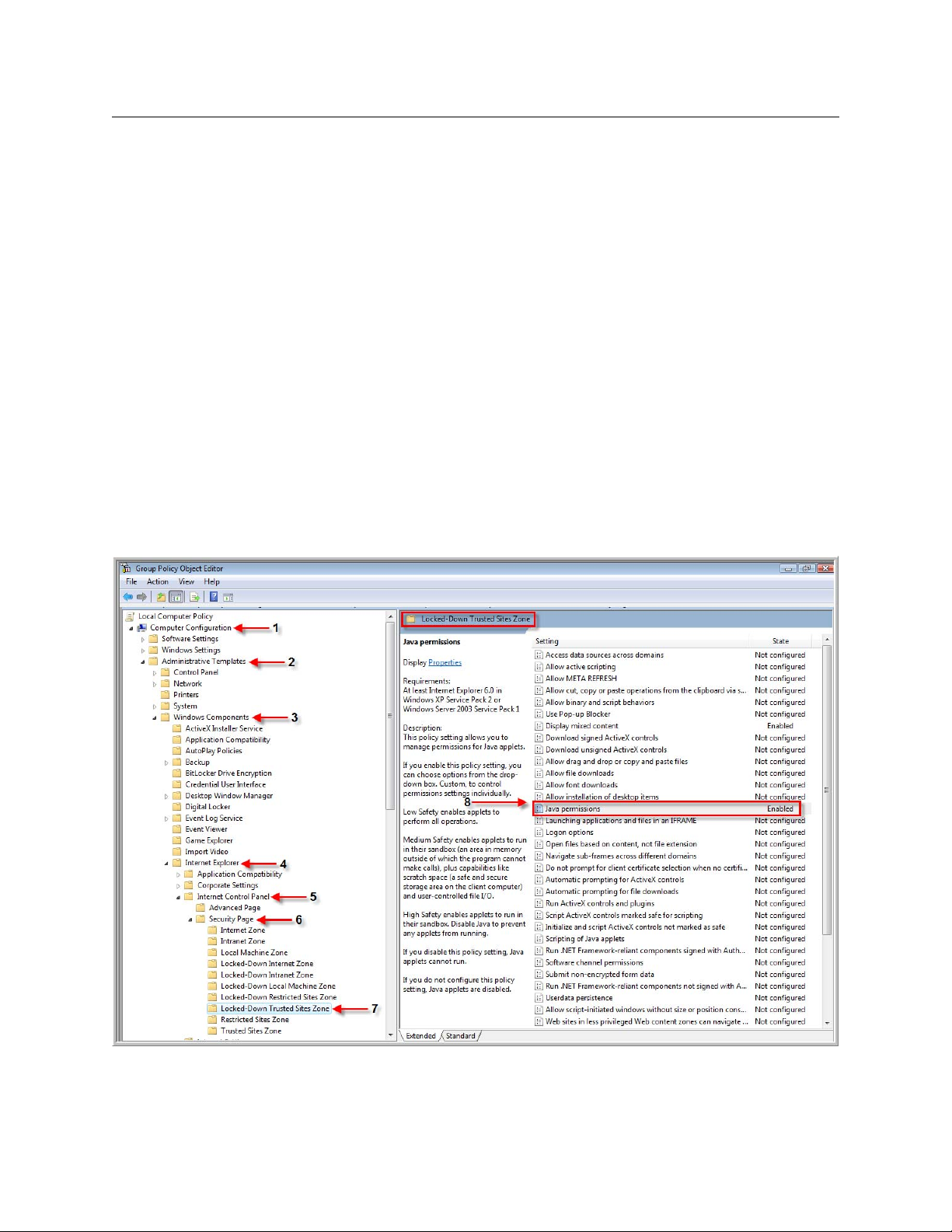
Task: Switch to the Standard tab
Action: 461,1036
